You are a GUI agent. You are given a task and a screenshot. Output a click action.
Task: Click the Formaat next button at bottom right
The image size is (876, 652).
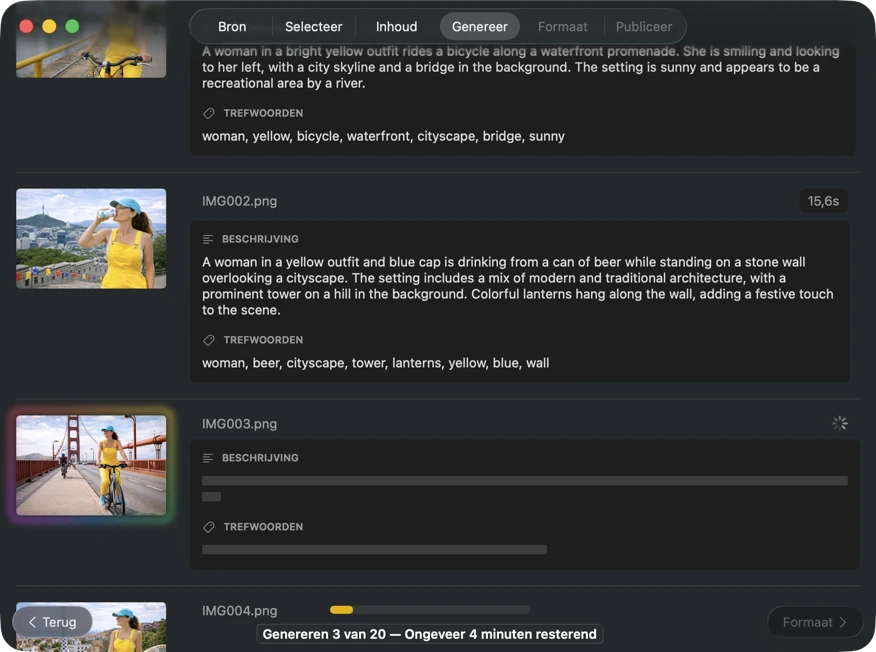(814, 622)
